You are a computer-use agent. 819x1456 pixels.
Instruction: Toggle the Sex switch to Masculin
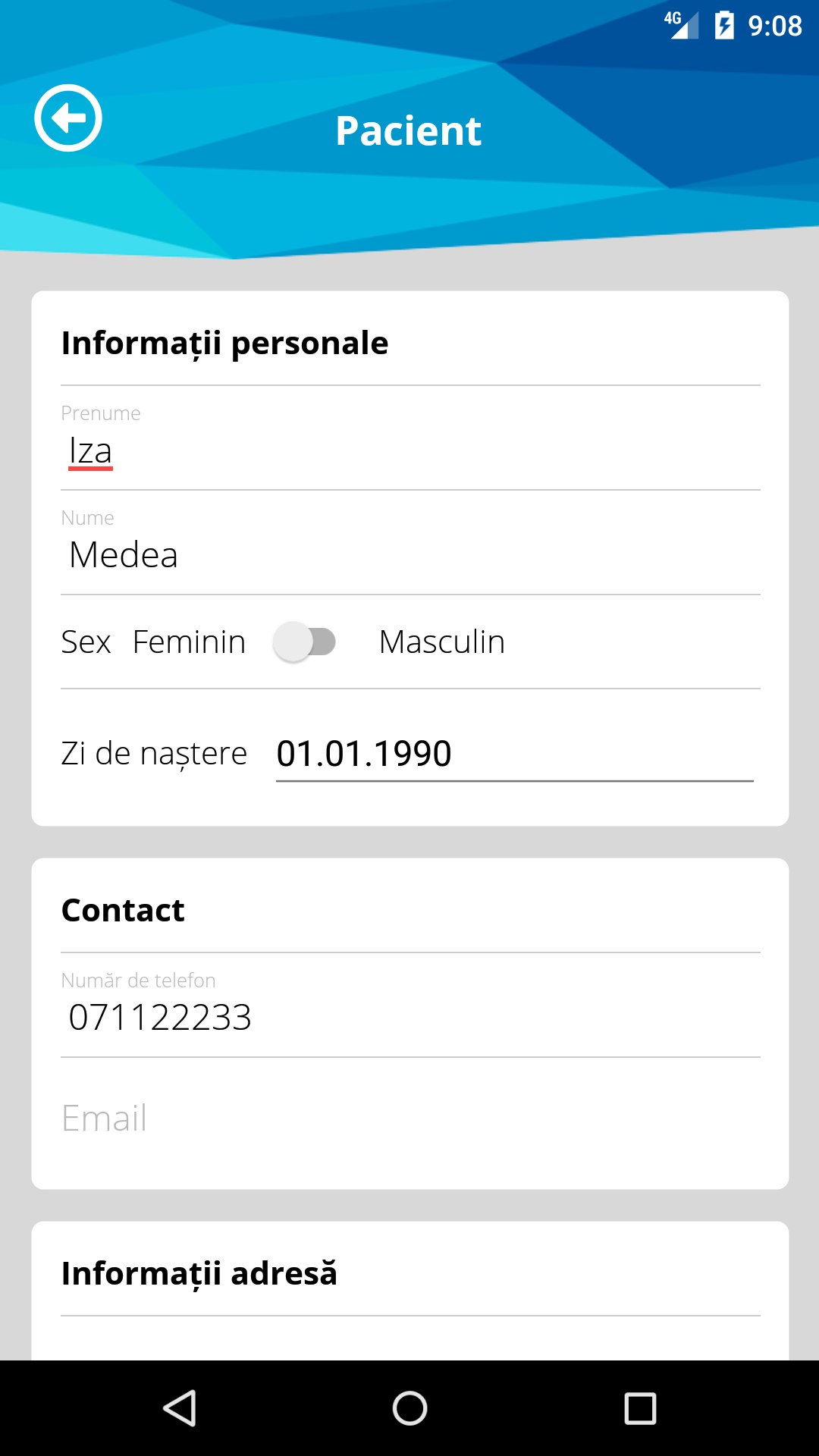pos(305,642)
